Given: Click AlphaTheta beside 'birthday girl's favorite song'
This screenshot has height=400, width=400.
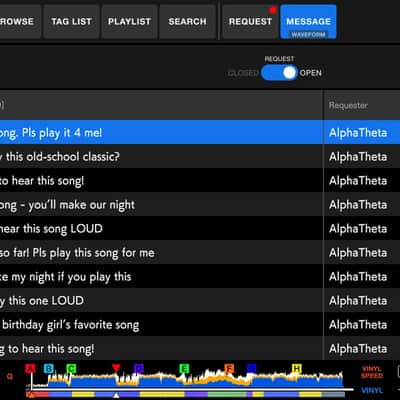Looking at the screenshot, I should (358, 325).
